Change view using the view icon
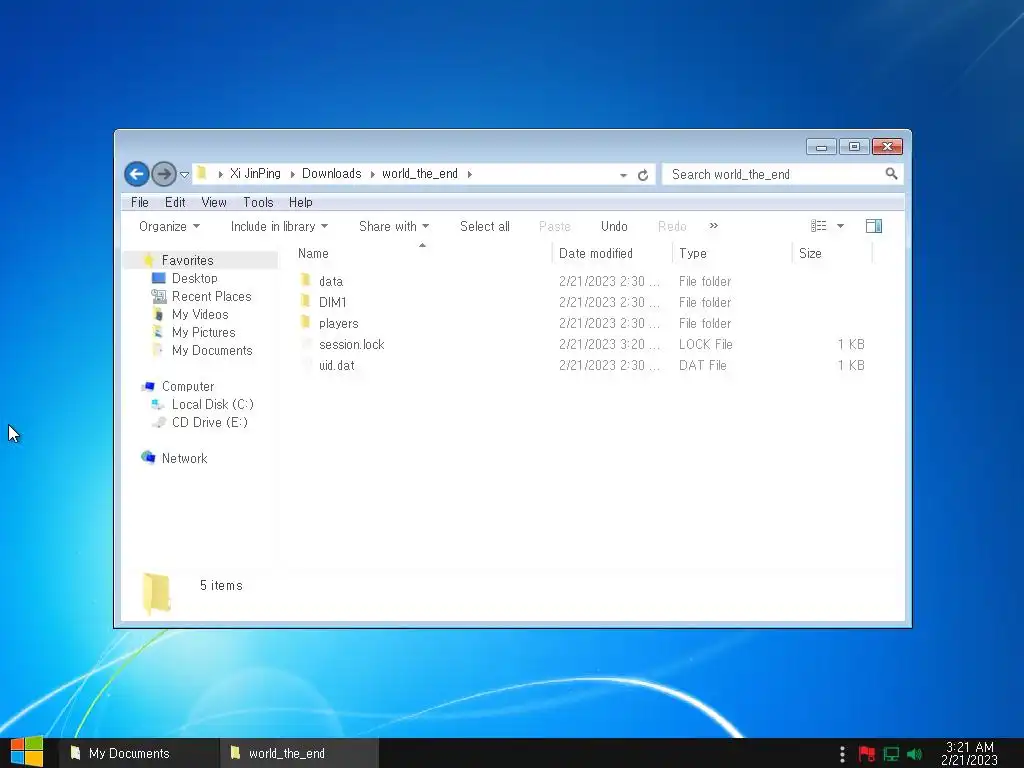This screenshot has height=768, width=1024. [819, 226]
